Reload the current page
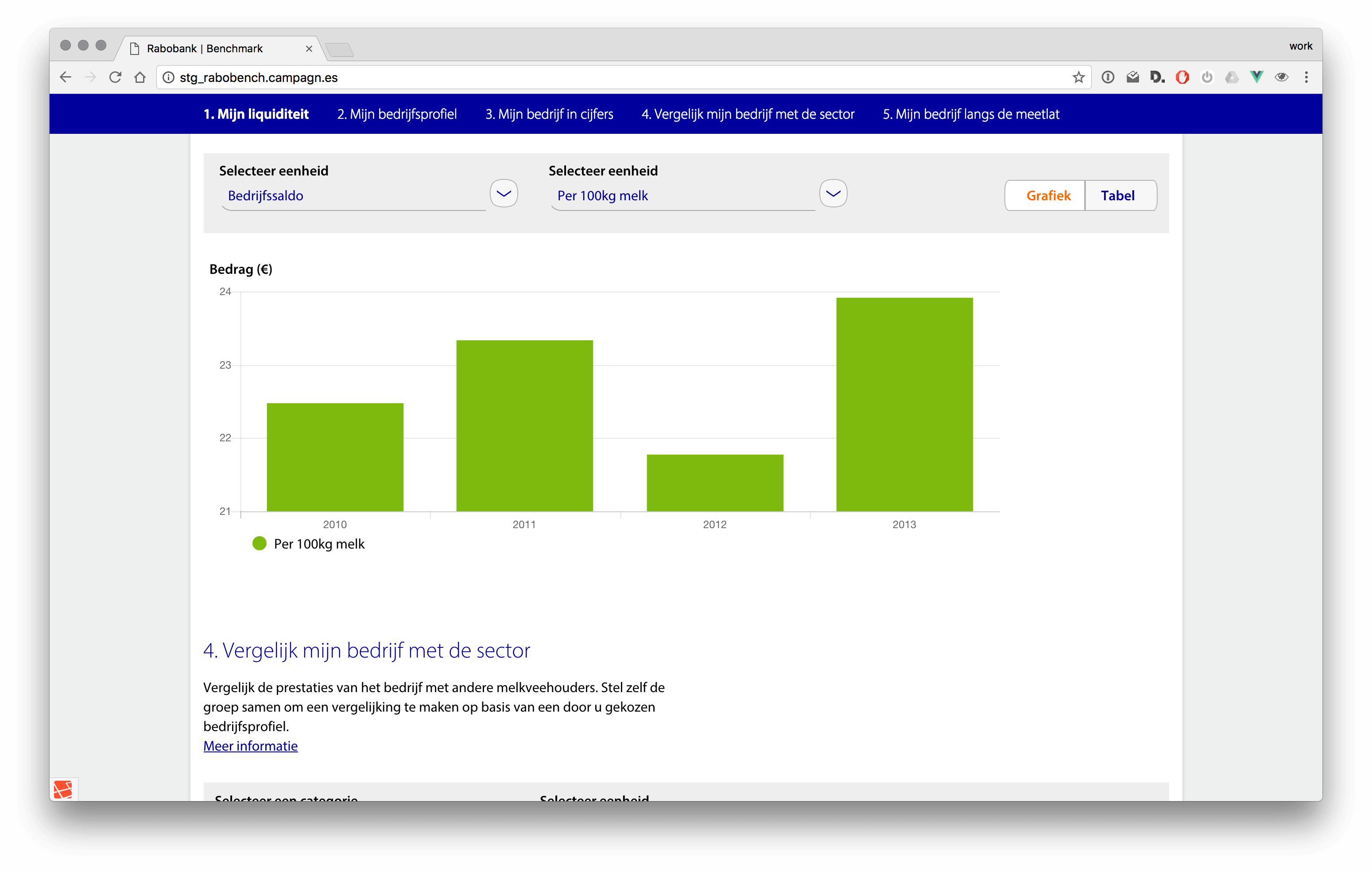Viewport: 1372px width, 872px height. (115, 77)
